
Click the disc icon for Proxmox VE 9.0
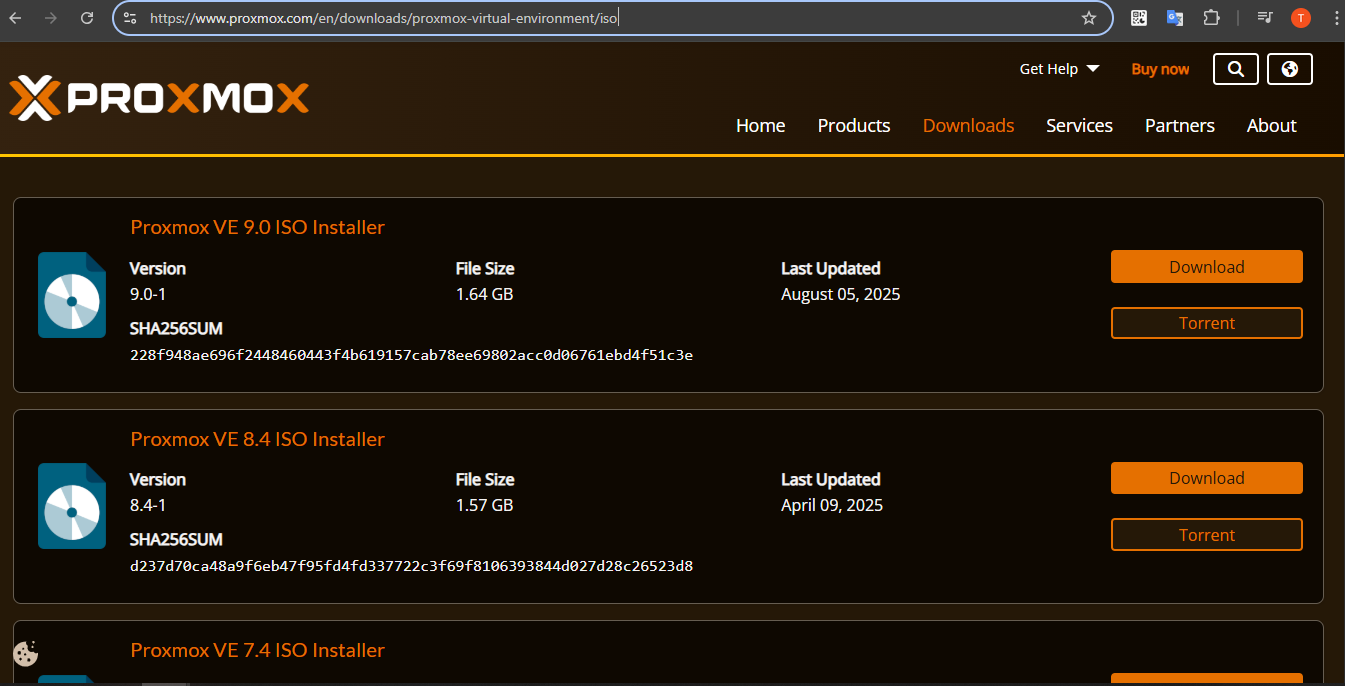[72, 295]
